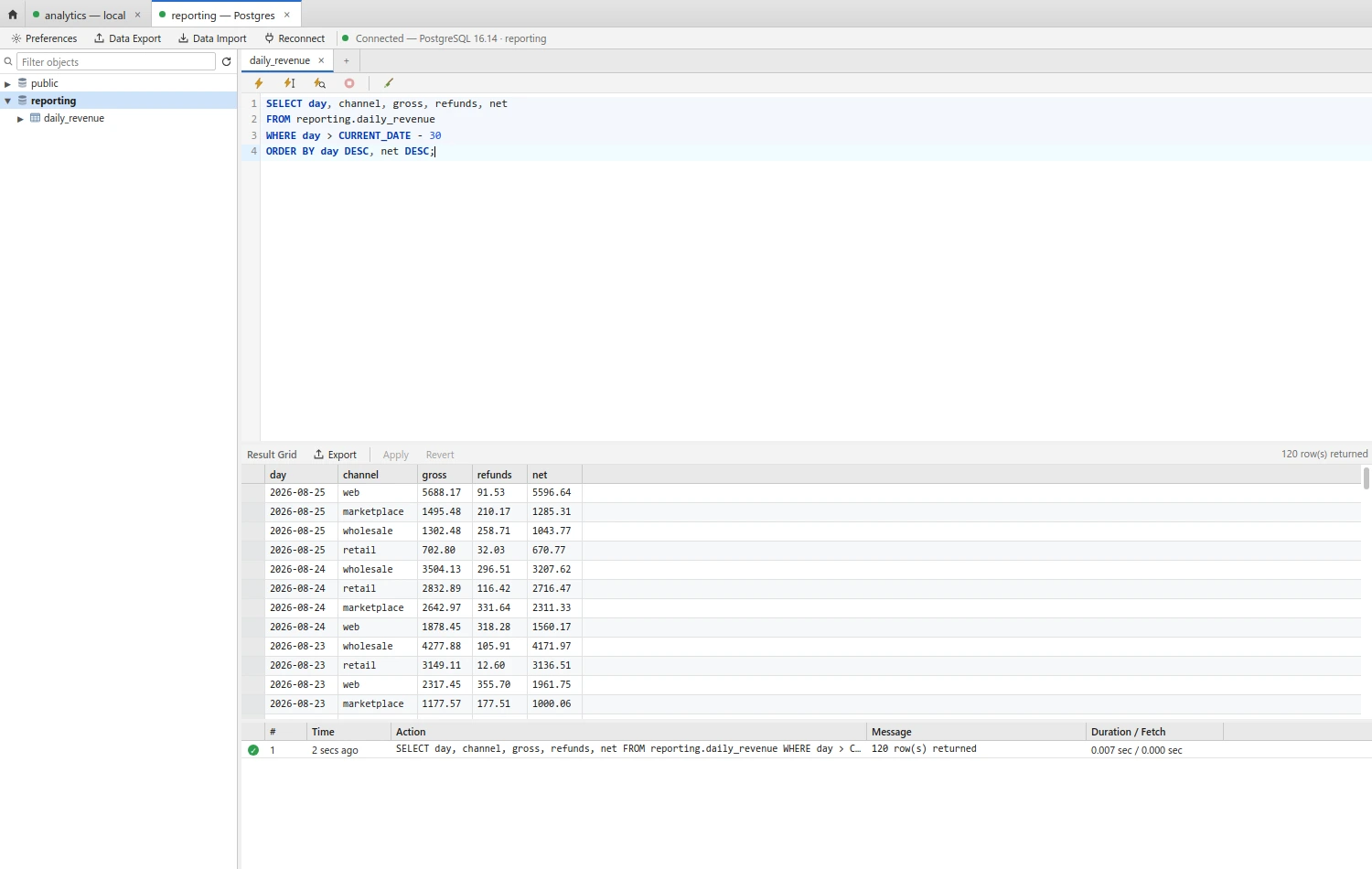Click the action log entry '120 row(s) returned'
Viewport: 1372px width, 869px height.
coord(924,749)
